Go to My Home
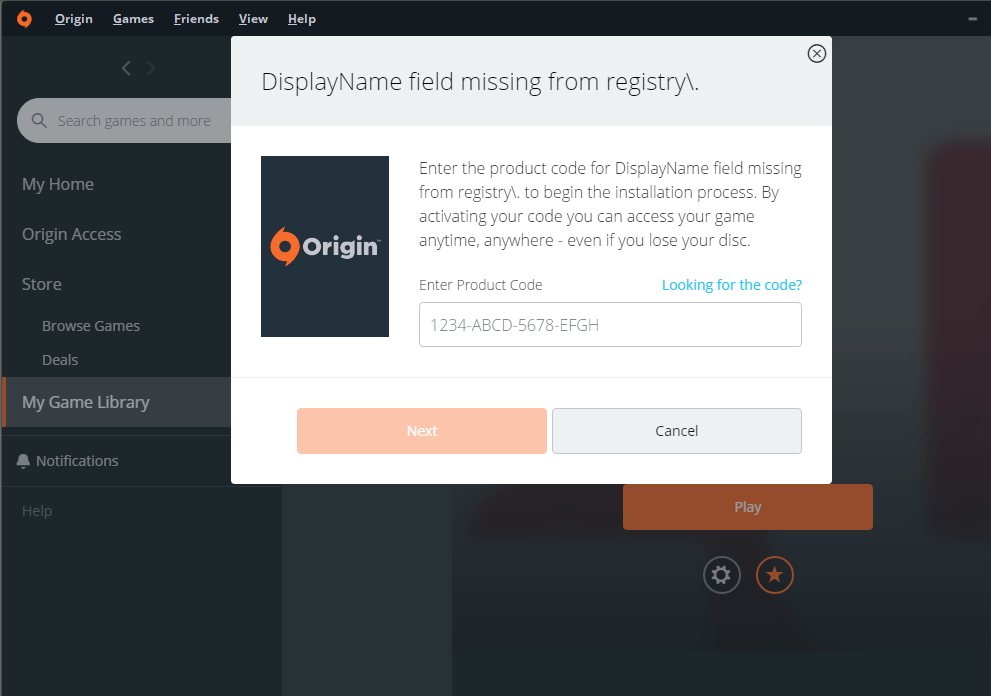The height and width of the screenshot is (696, 991). point(58,184)
